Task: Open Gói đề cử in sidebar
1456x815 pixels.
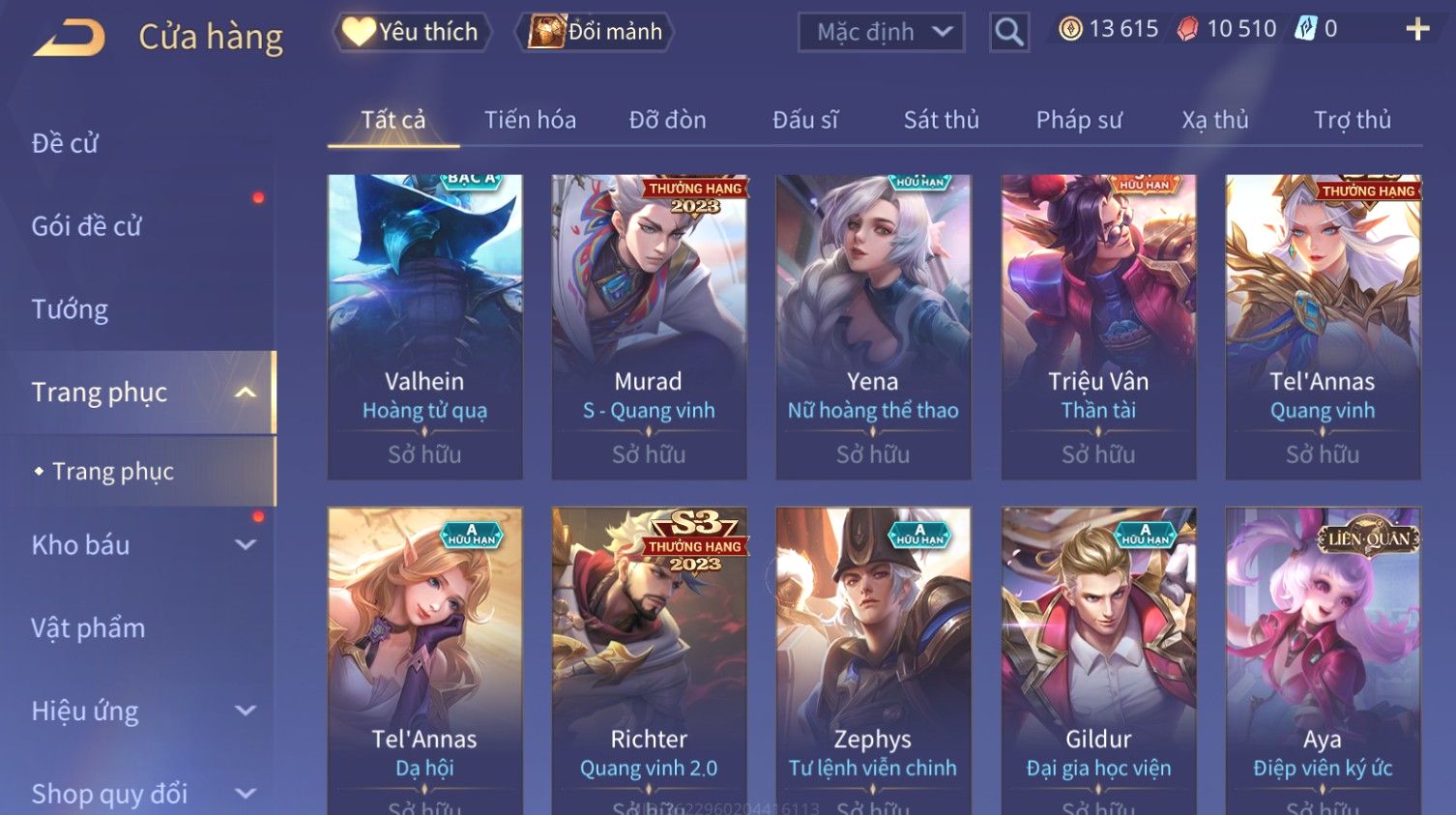Action: [x=87, y=226]
